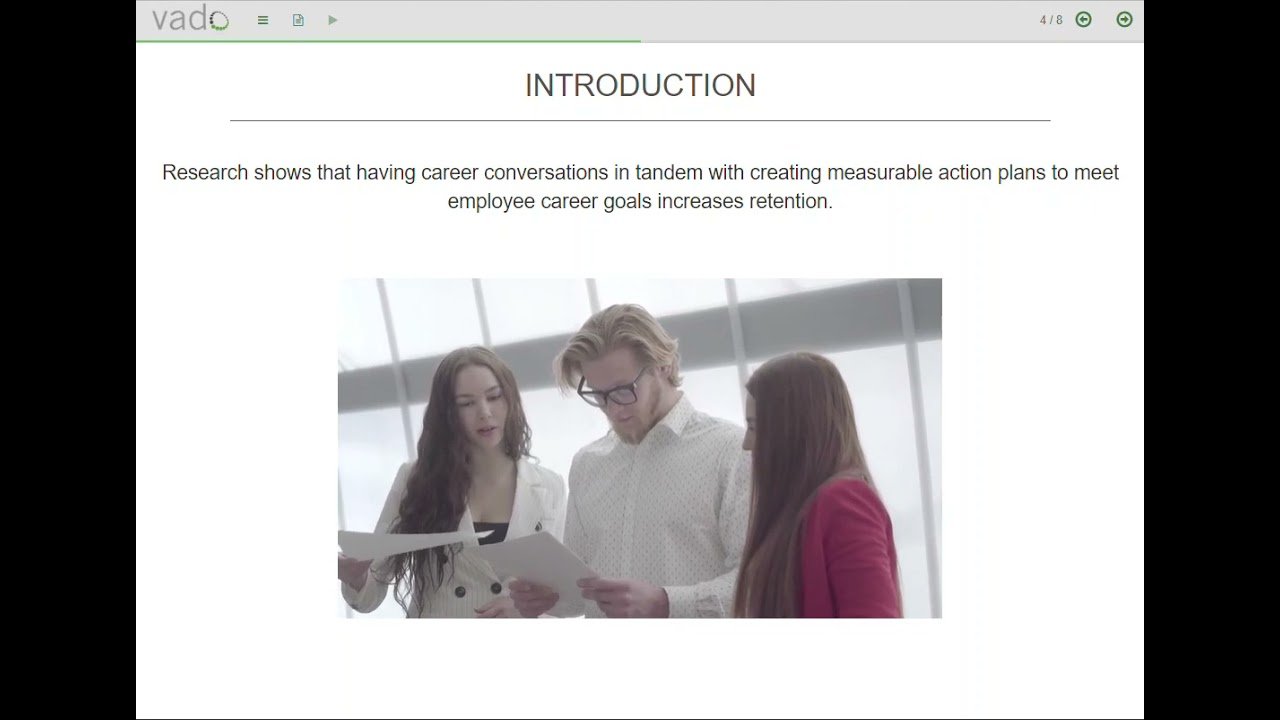
Task: Go to the previous slide with the left arrow
Action: tap(1083, 20)
